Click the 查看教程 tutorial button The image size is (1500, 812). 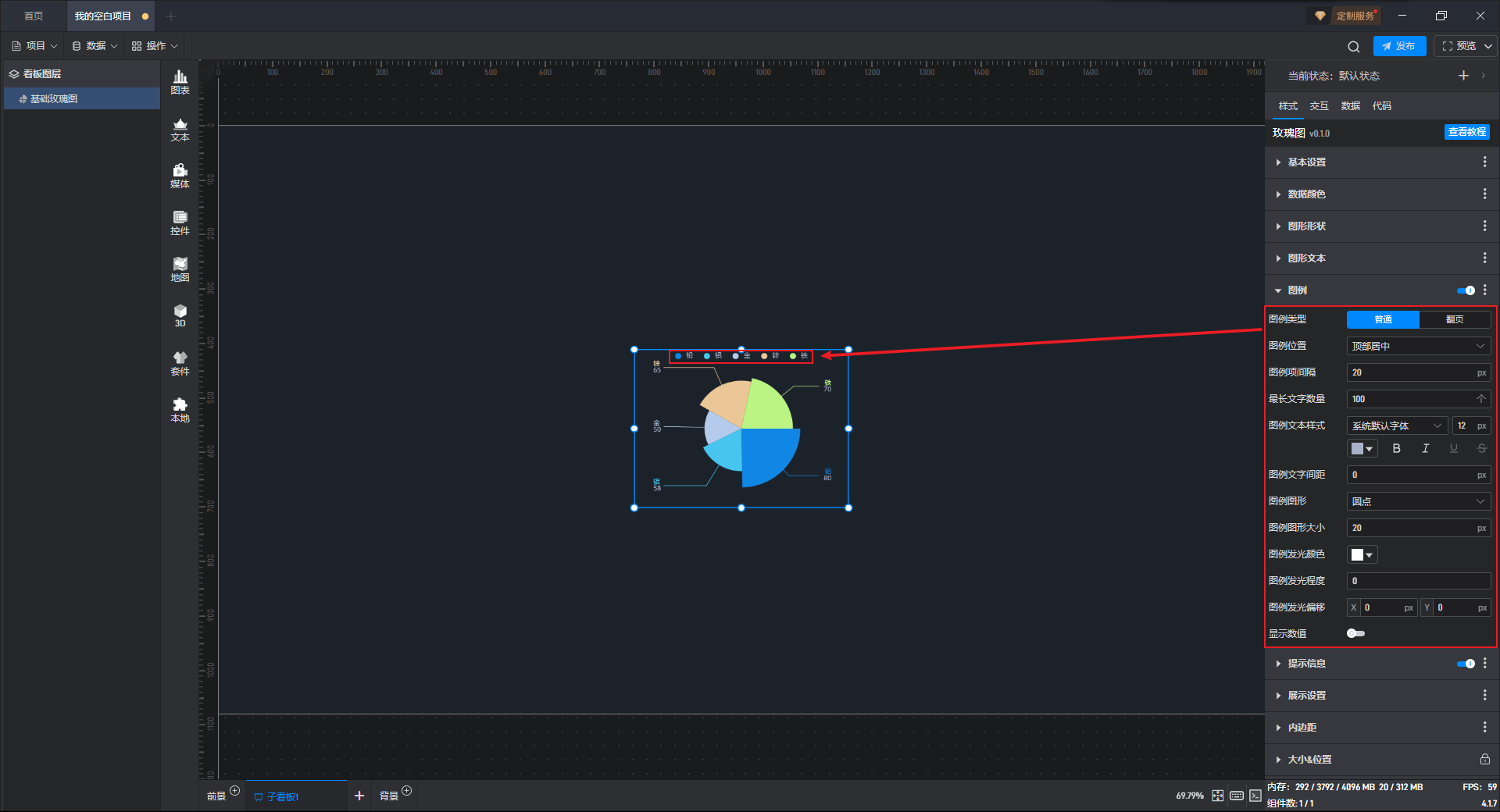coord(1466,132)
